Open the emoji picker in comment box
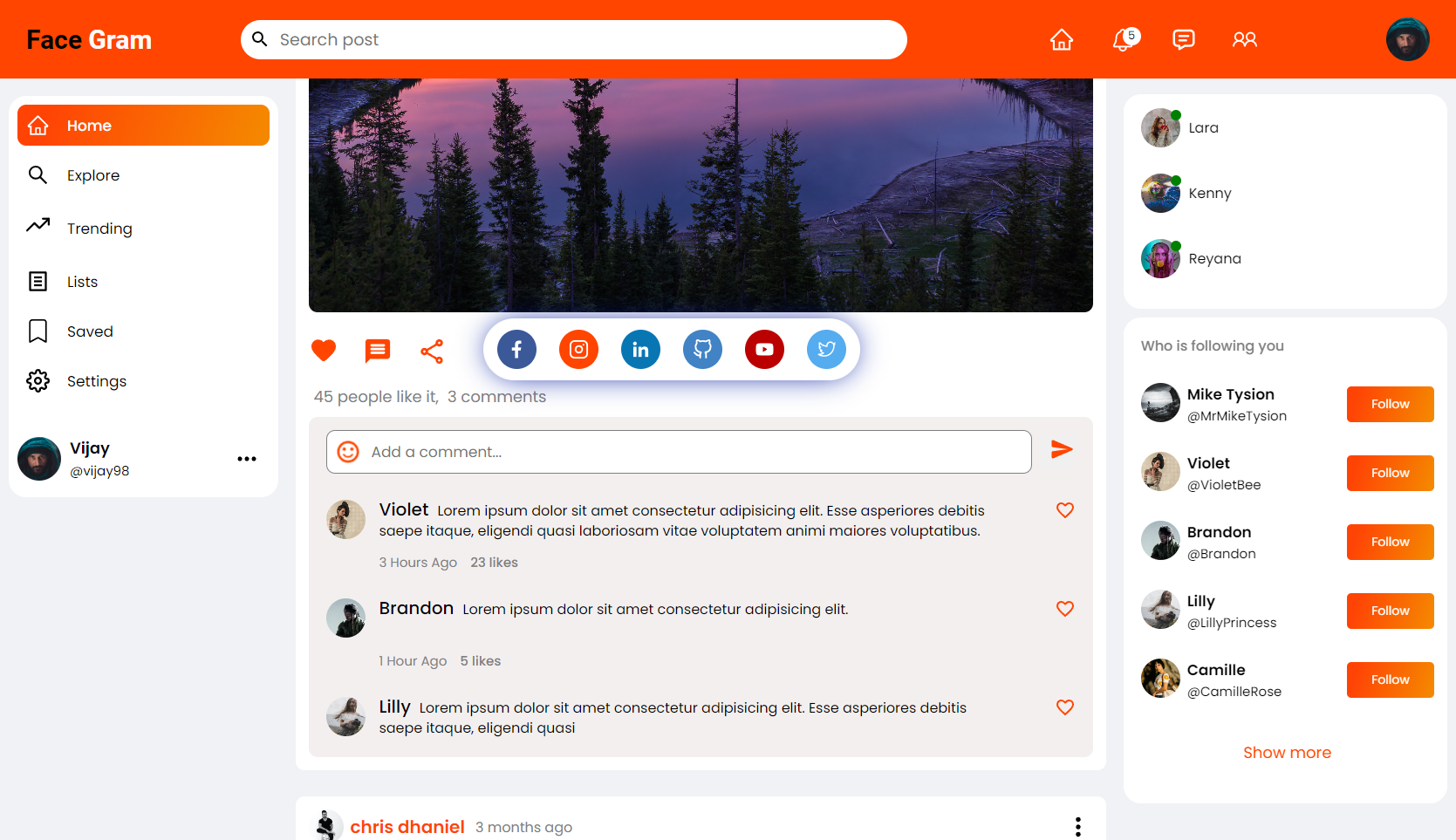Screen dimensions: 1456x840 pyautogui.click(x=347, y=452)
